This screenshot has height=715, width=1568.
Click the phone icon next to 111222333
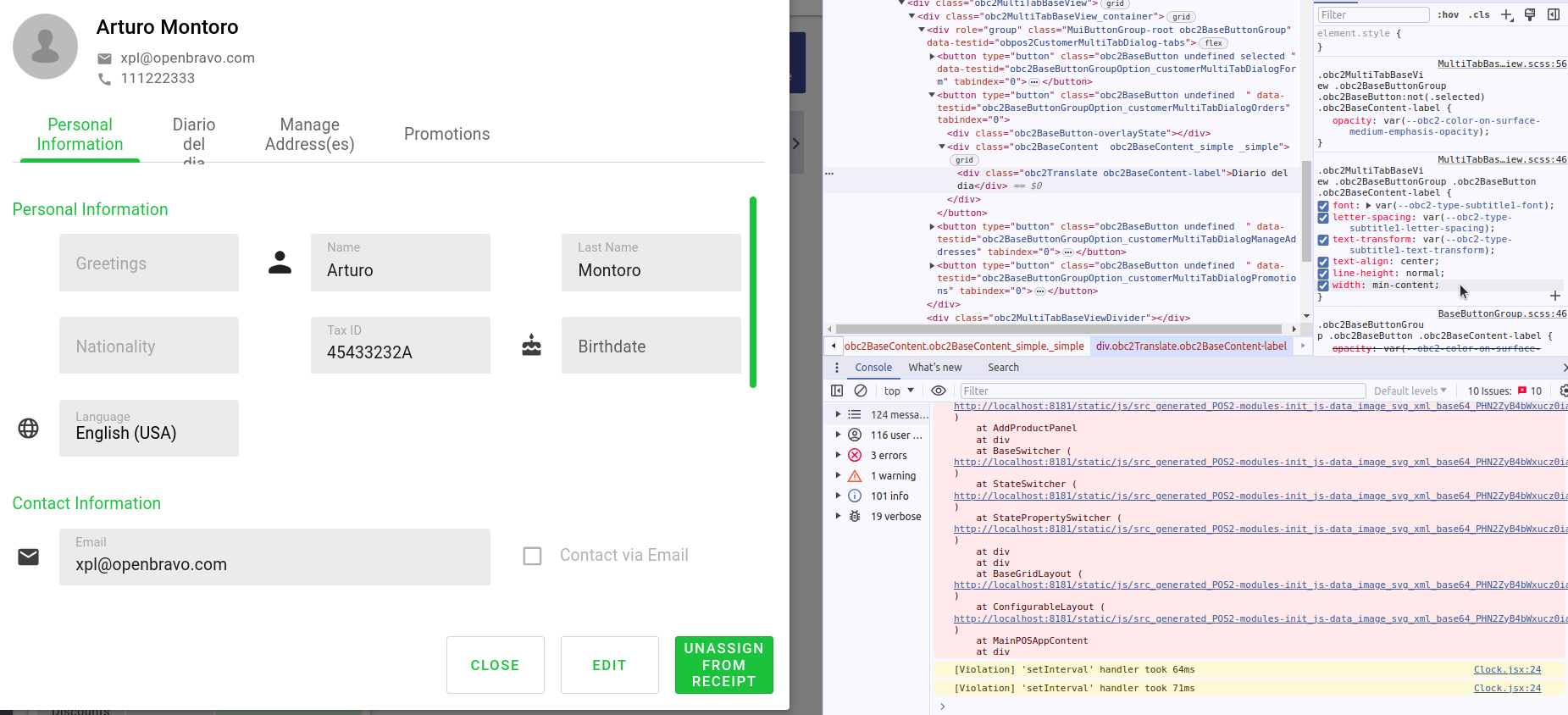104,79
